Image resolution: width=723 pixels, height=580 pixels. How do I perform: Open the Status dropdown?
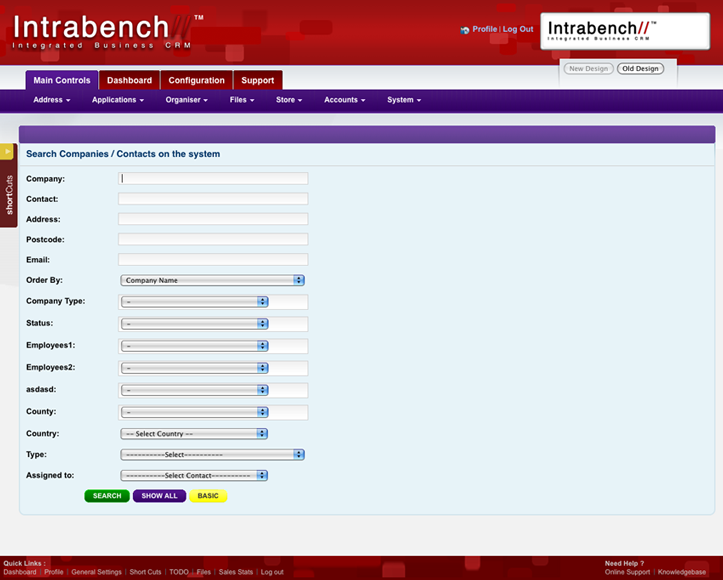(195, 324)
